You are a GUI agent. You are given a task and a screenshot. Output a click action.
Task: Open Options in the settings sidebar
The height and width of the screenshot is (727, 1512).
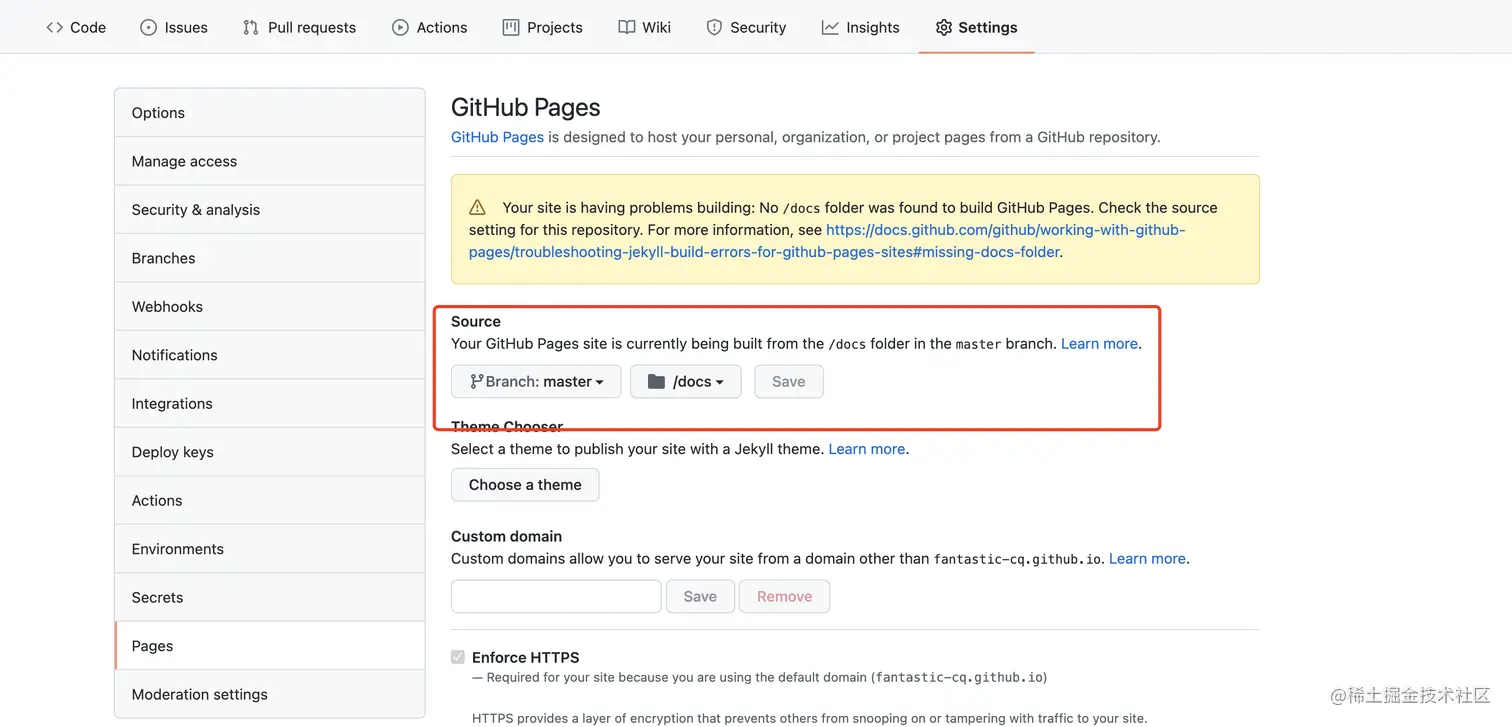coord(270,113)
